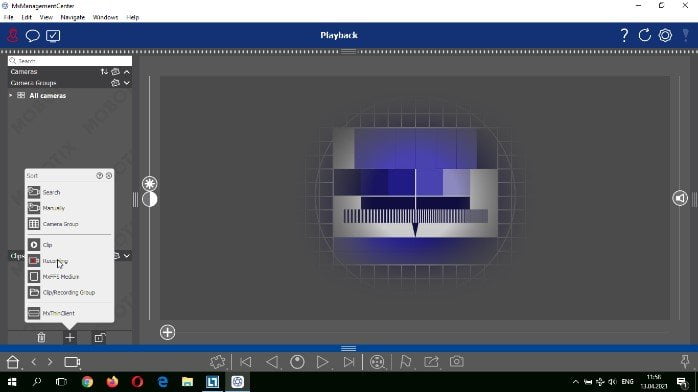Open the Windows Start menu

point(12,382)
